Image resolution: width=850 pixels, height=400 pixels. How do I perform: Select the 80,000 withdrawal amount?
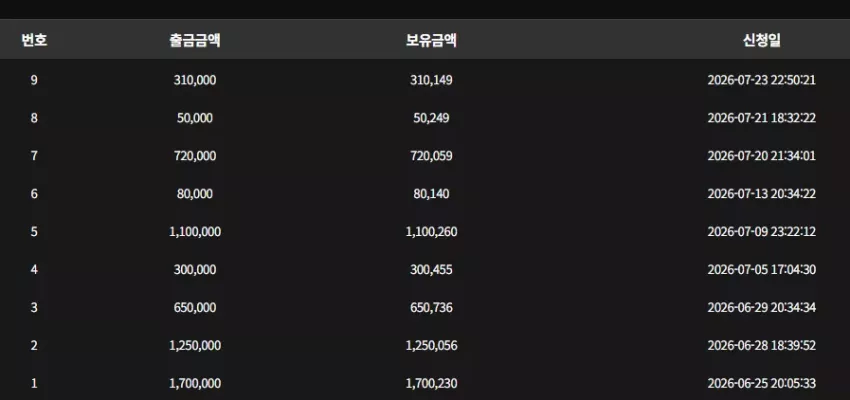point(195,194)
